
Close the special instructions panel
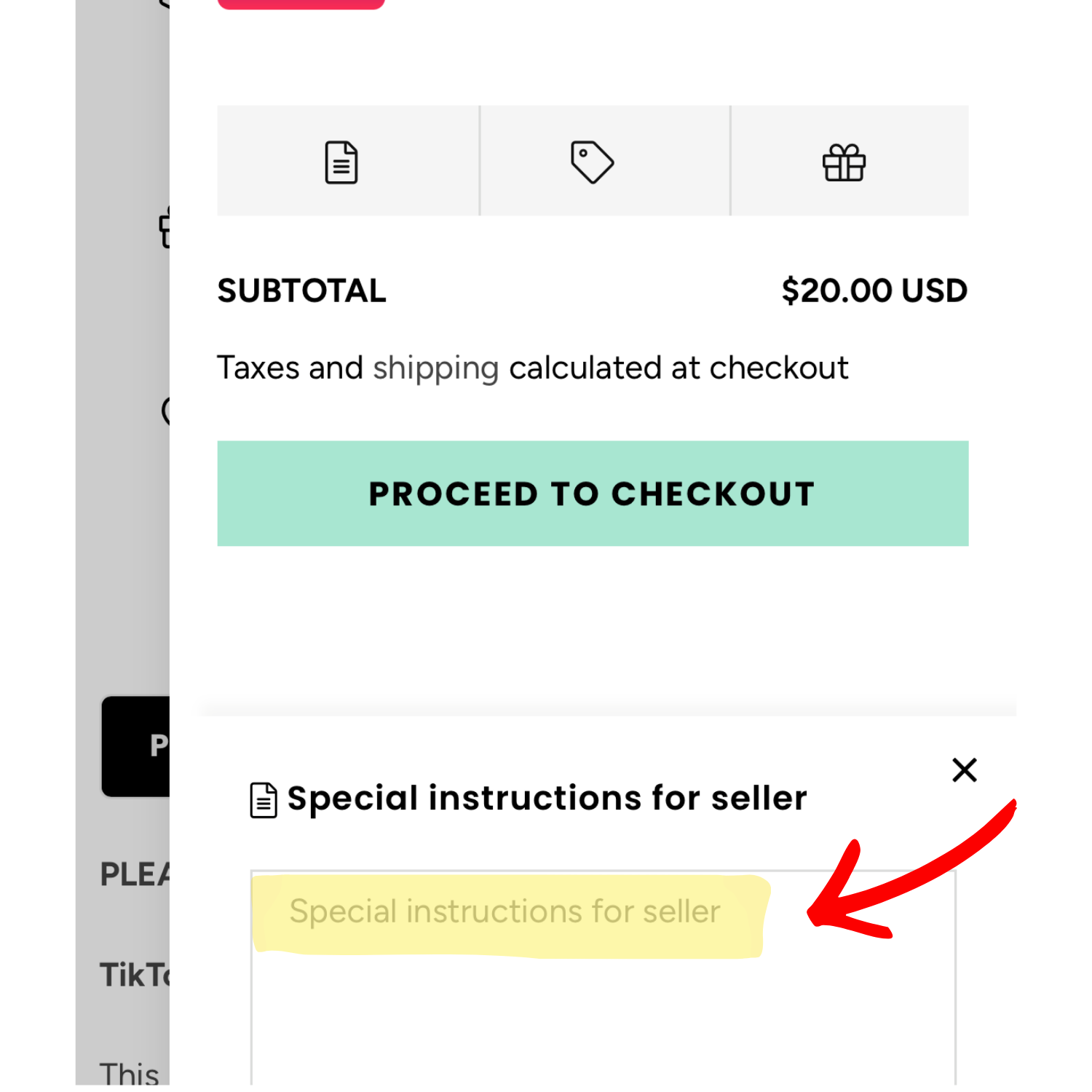point(964,769)
